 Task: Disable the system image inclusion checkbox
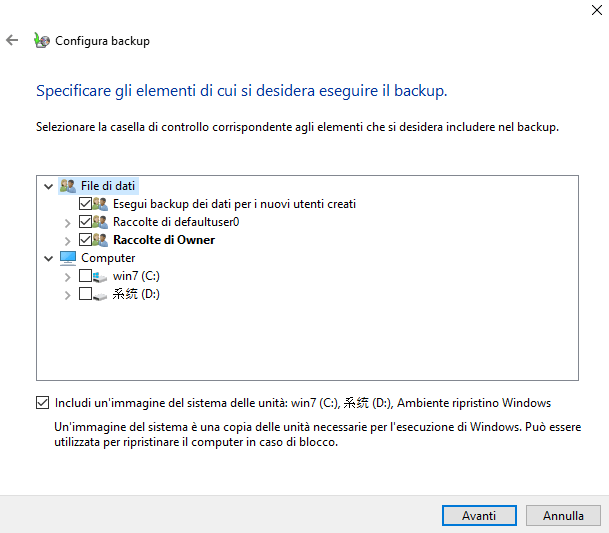tap(42, 403)
